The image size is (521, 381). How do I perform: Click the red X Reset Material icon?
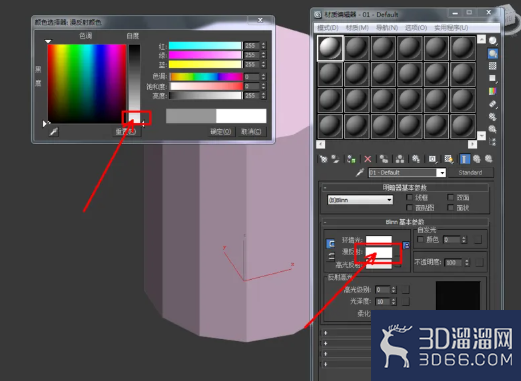[x=367, y=159]
